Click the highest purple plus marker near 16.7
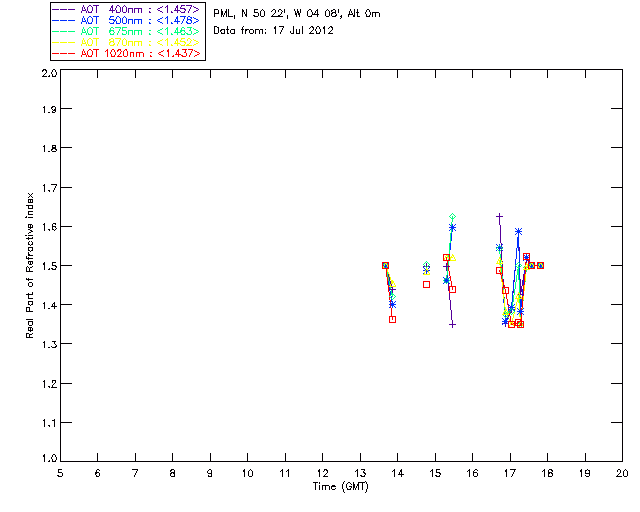This screenshot has height=512, width=640. click(499, 216)
